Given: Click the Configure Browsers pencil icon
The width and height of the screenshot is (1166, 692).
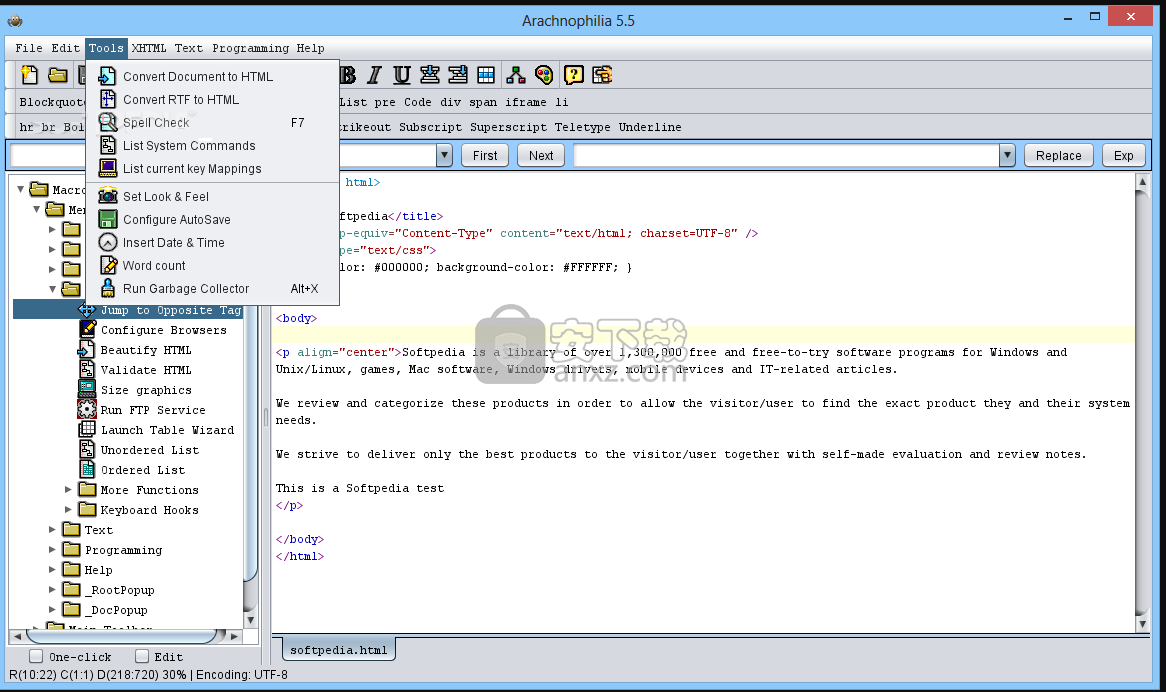Looking at the screenshot, I should (87, 329).
